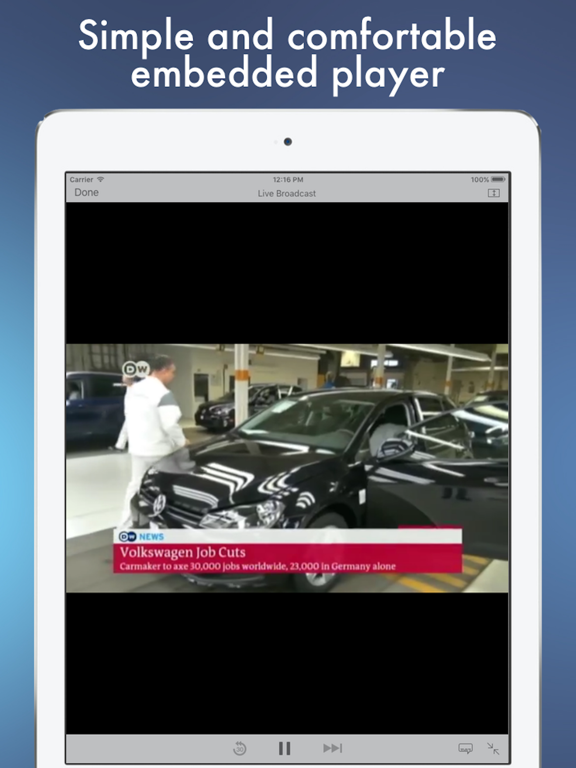Tap the 12:16 PM status bar clock
This screenshot has width=576, height=768.
click(x=288, y=180)
